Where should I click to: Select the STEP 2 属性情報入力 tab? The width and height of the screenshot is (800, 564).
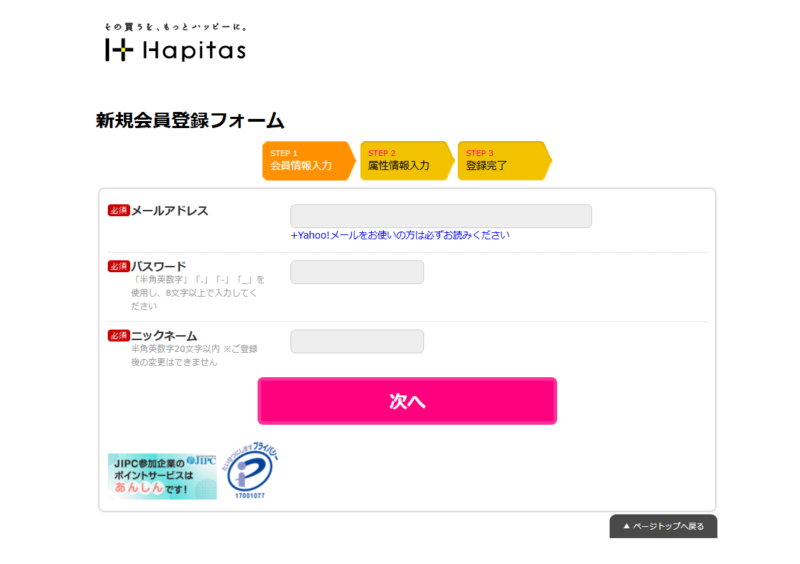[x=402, y=160]
